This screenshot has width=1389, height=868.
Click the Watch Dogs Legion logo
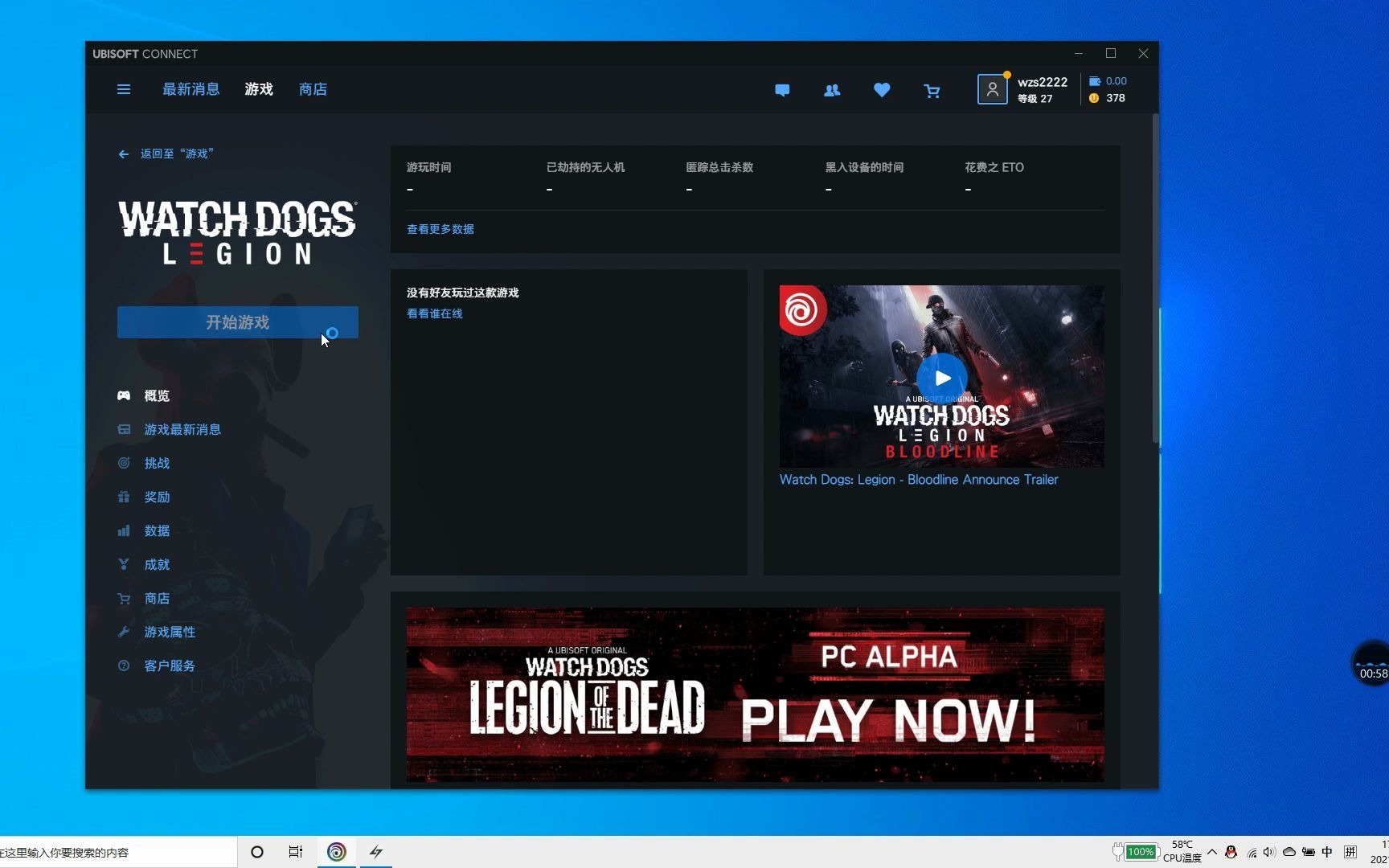[x=237, y=232]
